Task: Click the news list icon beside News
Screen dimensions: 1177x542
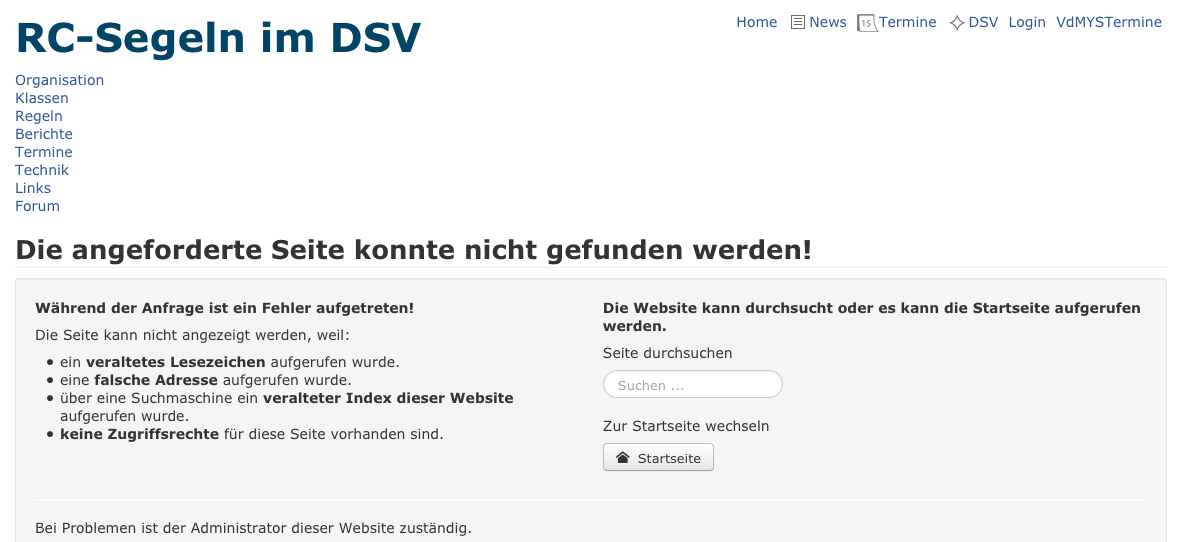Action: pyautogui.click(x=797, y=23)
